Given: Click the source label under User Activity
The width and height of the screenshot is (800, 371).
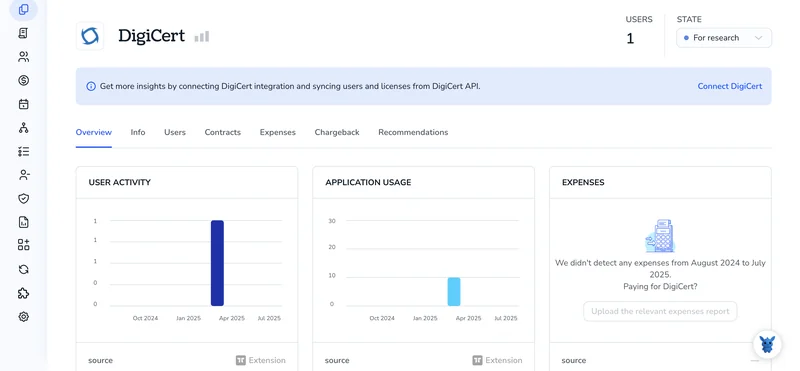Looking at the screenshot, I should [x=100, y=360].
